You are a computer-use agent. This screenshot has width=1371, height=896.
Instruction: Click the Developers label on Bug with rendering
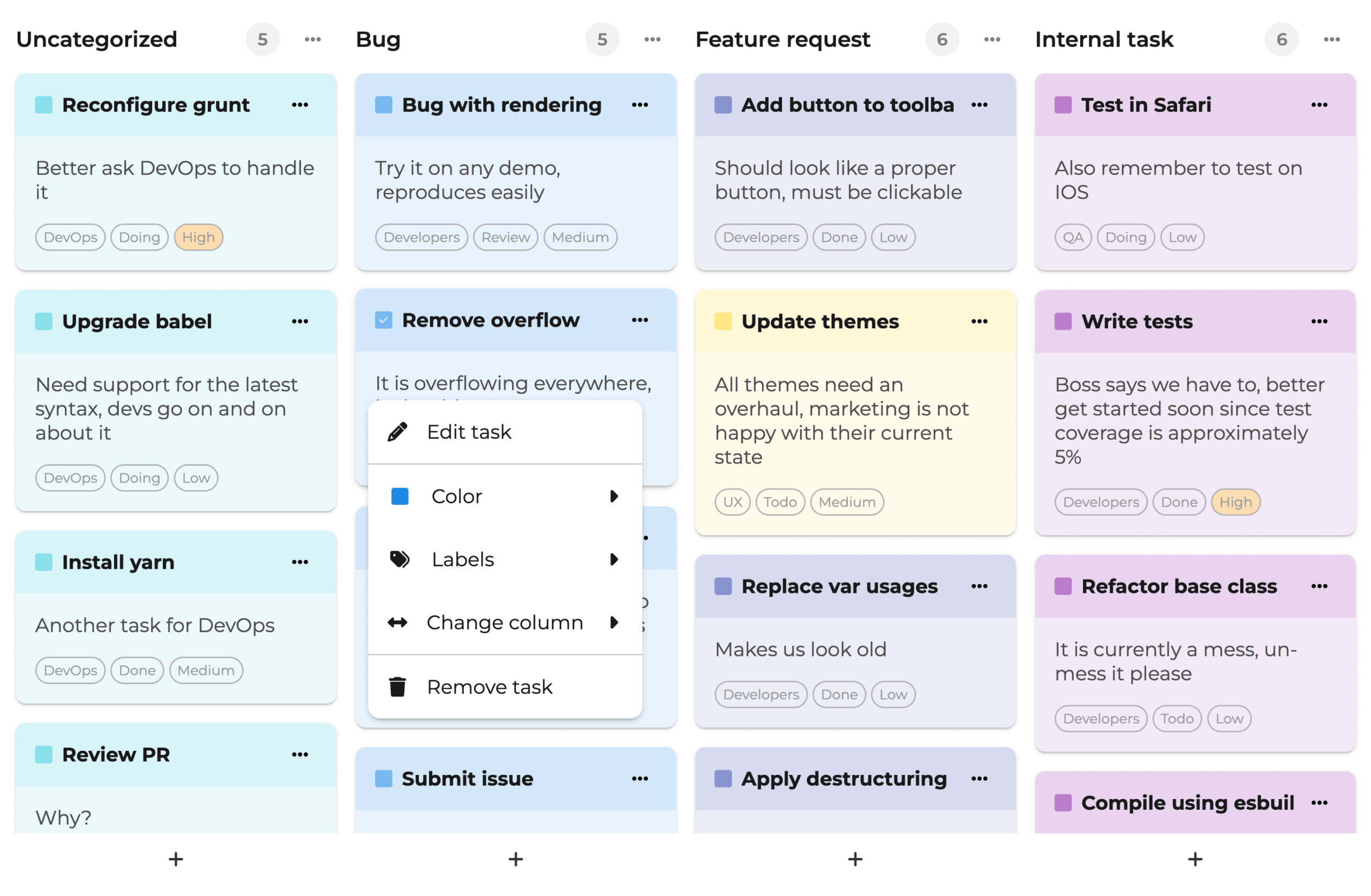point(421,237)
